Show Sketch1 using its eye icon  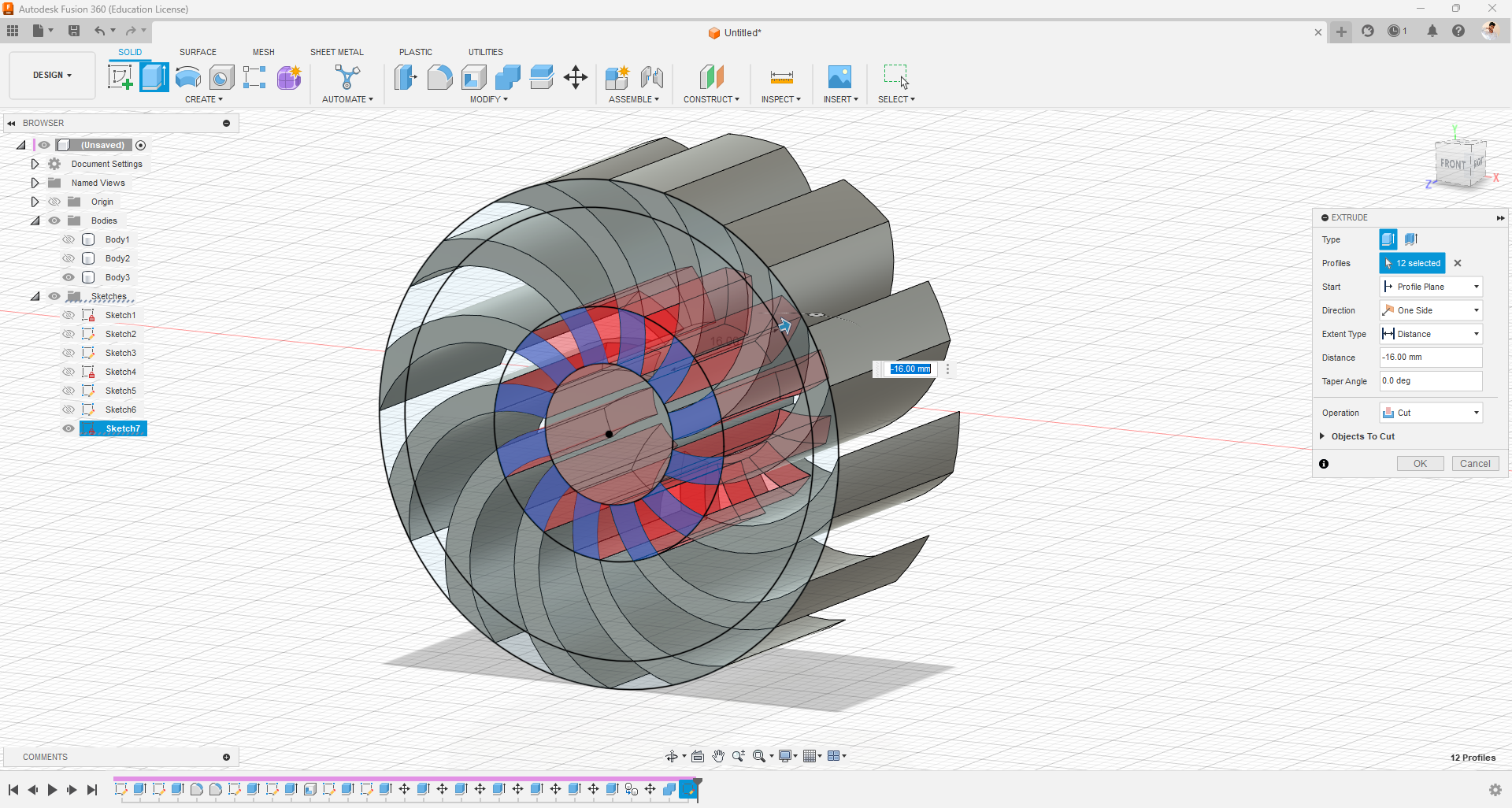pyautogui.click(x=69, y=315)
